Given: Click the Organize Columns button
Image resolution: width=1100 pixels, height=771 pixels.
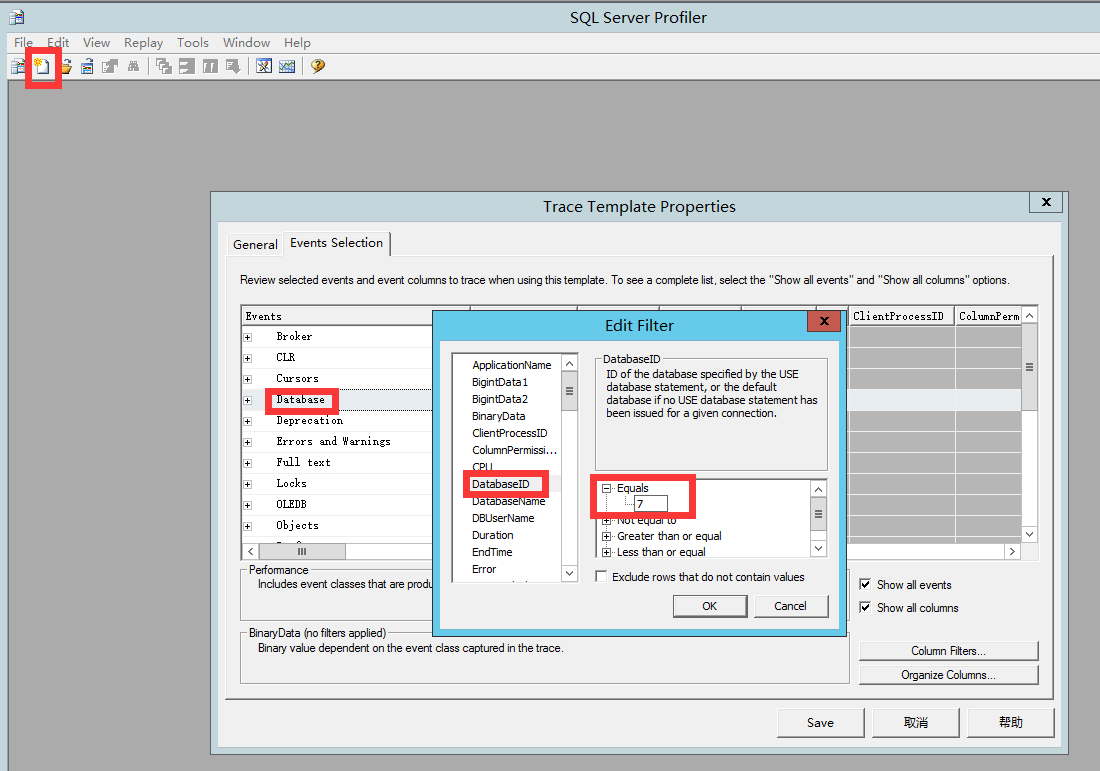Looking at the screenshot, I should 948,675.
